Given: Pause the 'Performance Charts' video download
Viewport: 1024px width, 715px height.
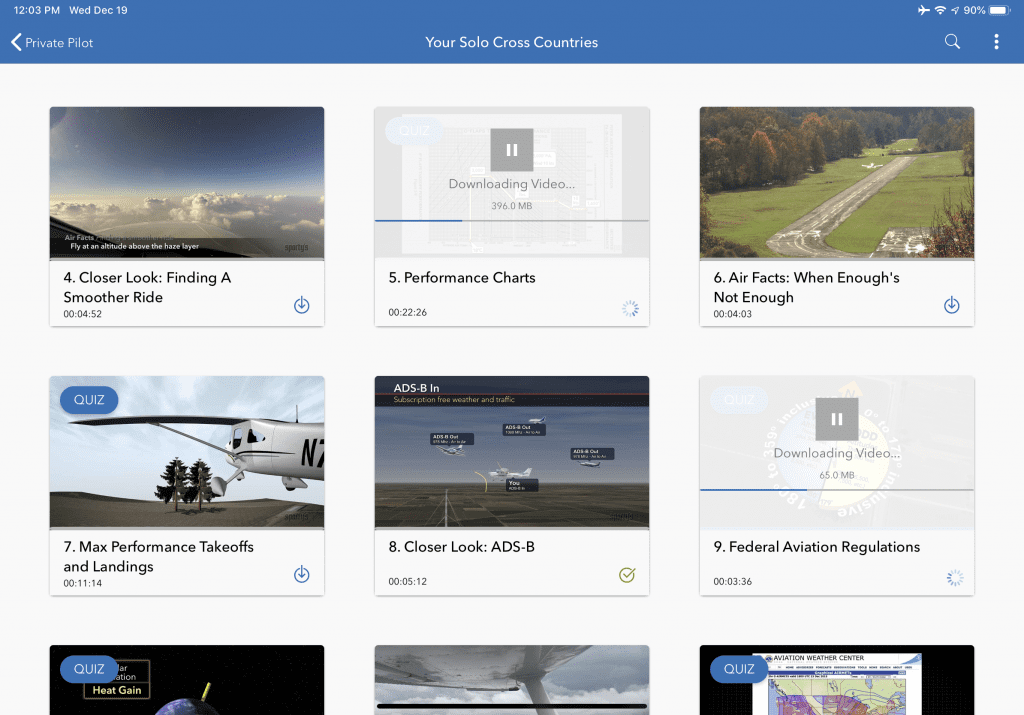Looking at the screenshot, I should pos(511,149).
